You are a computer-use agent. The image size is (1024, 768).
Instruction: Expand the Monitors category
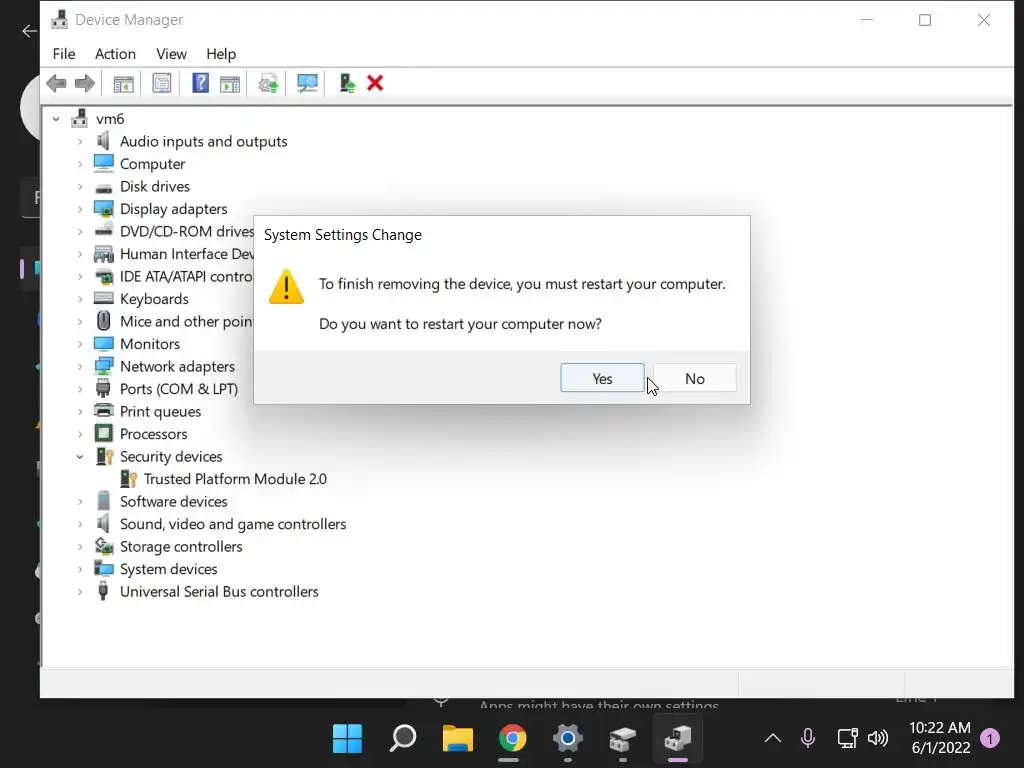(80, 344)
